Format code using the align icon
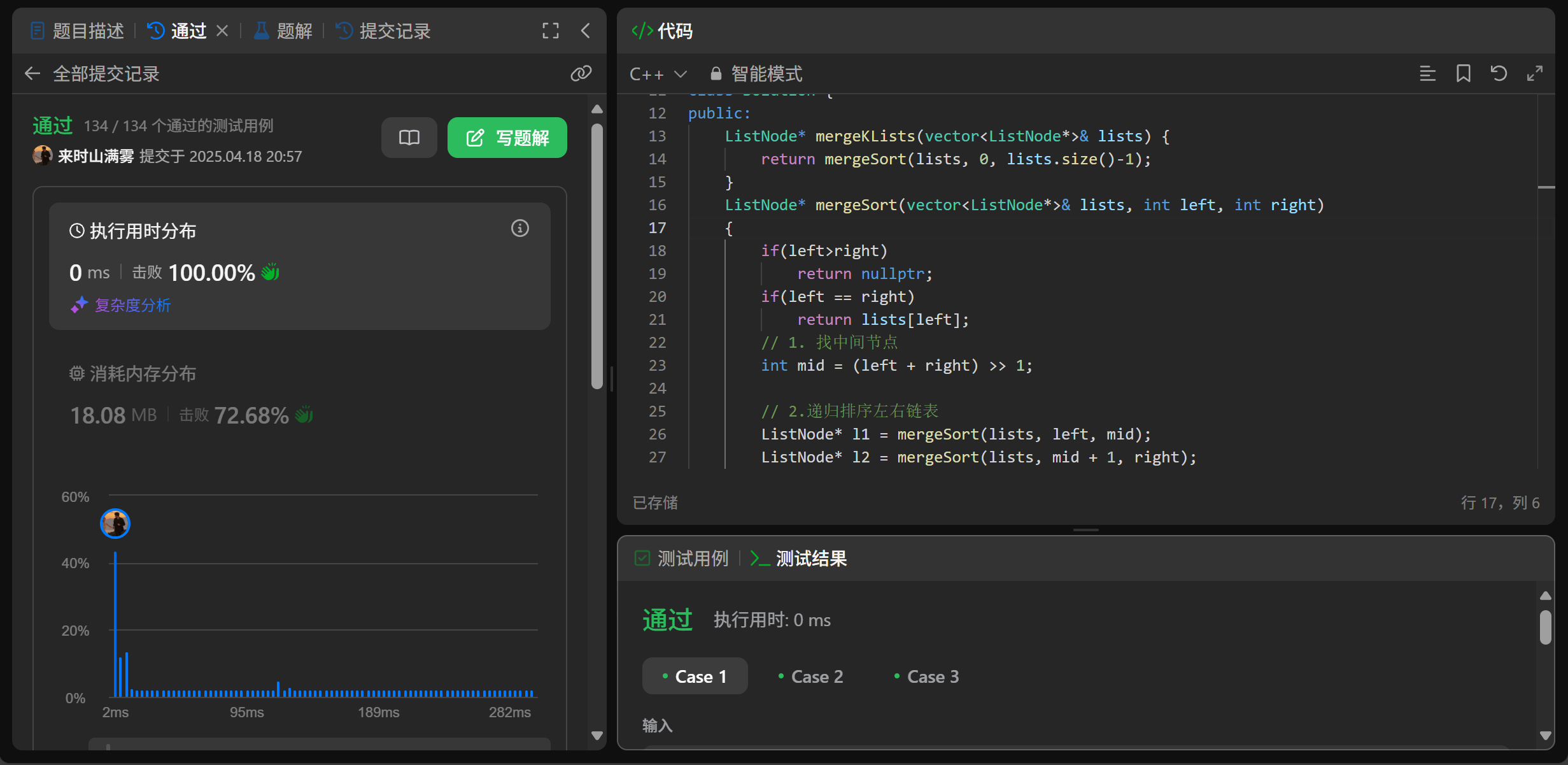The height and width of the screenshot is (765, 1568). (1427, 74)
